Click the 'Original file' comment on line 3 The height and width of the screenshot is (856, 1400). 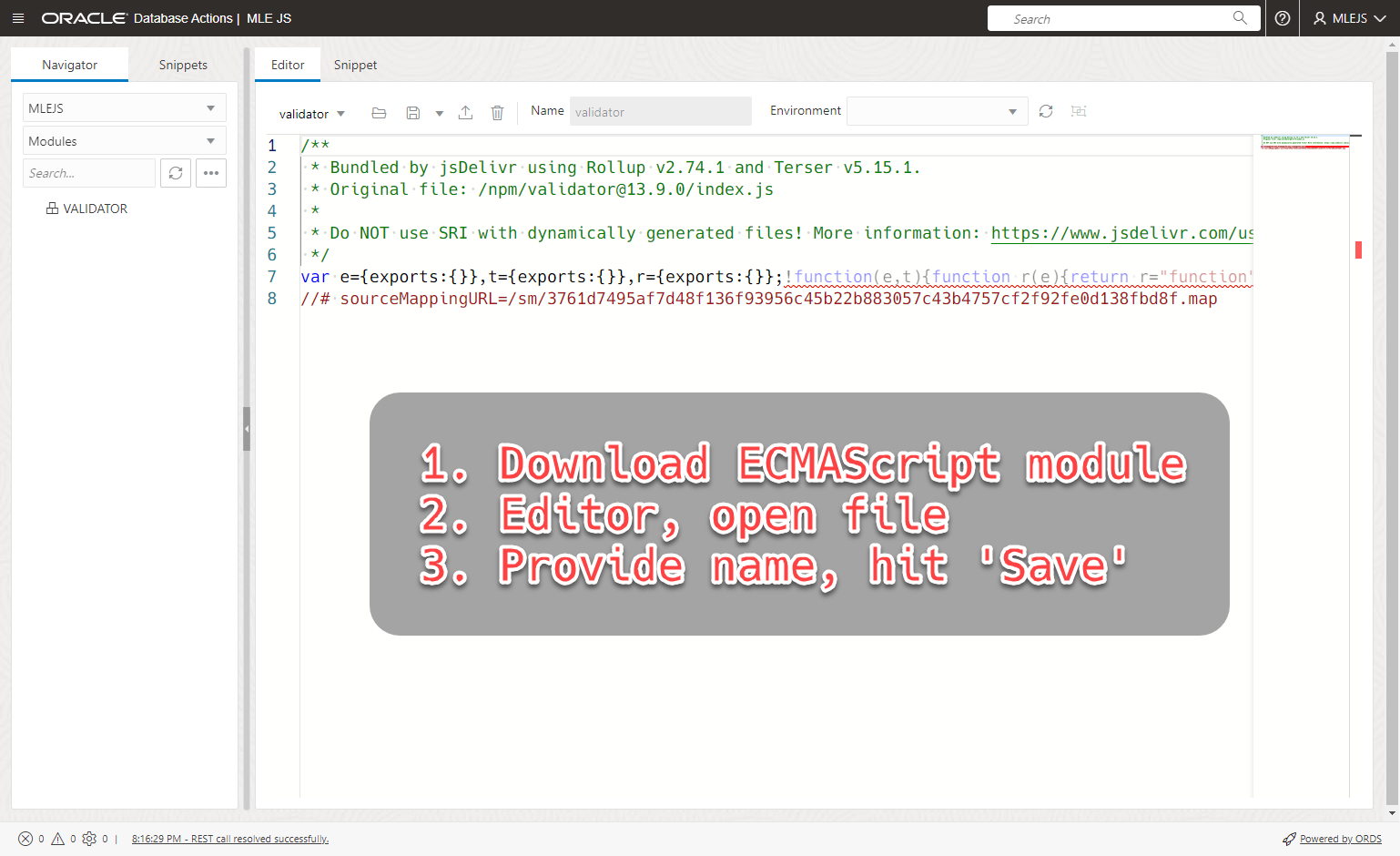(543, 189)
